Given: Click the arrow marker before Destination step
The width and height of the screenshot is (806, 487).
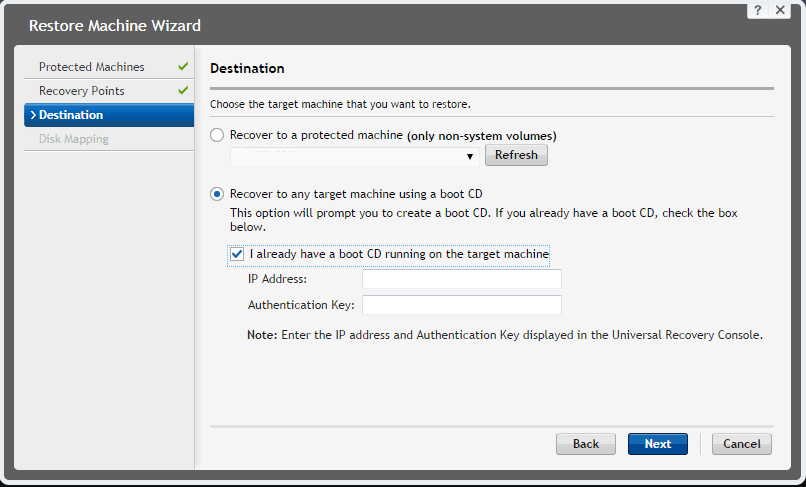Looking at the screenshot, I should click(33, 115).
